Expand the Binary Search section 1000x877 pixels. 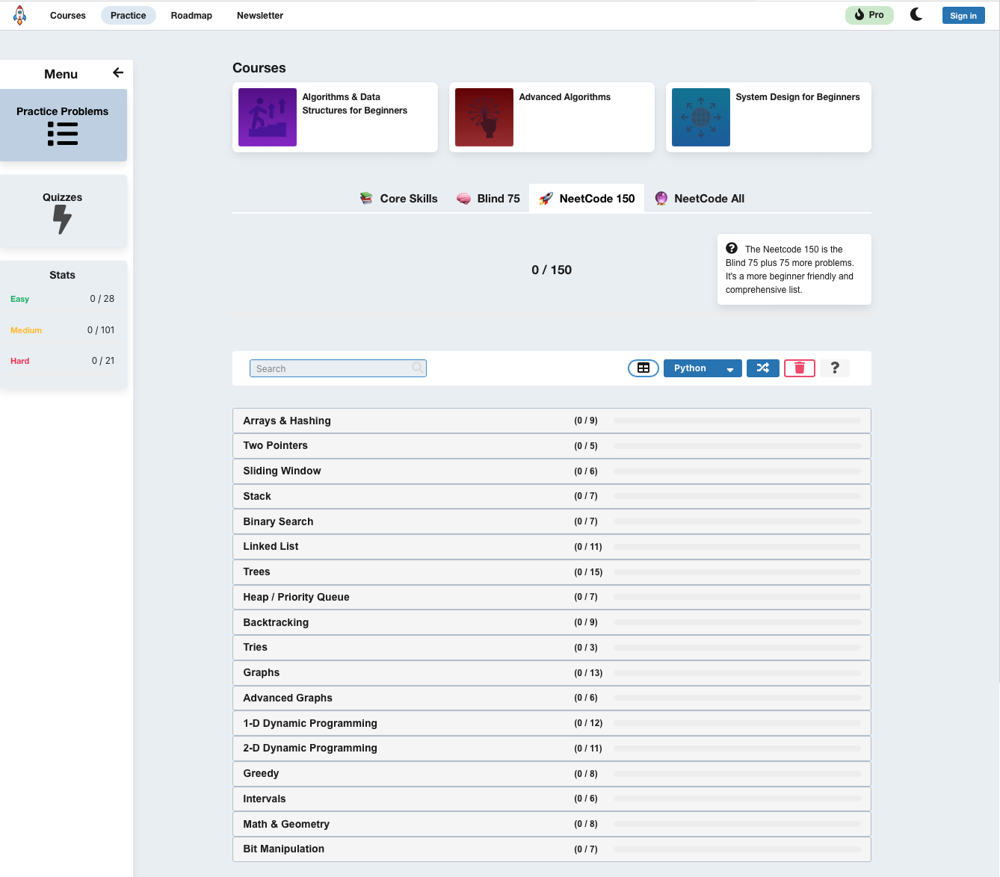[x=278, y=522]
